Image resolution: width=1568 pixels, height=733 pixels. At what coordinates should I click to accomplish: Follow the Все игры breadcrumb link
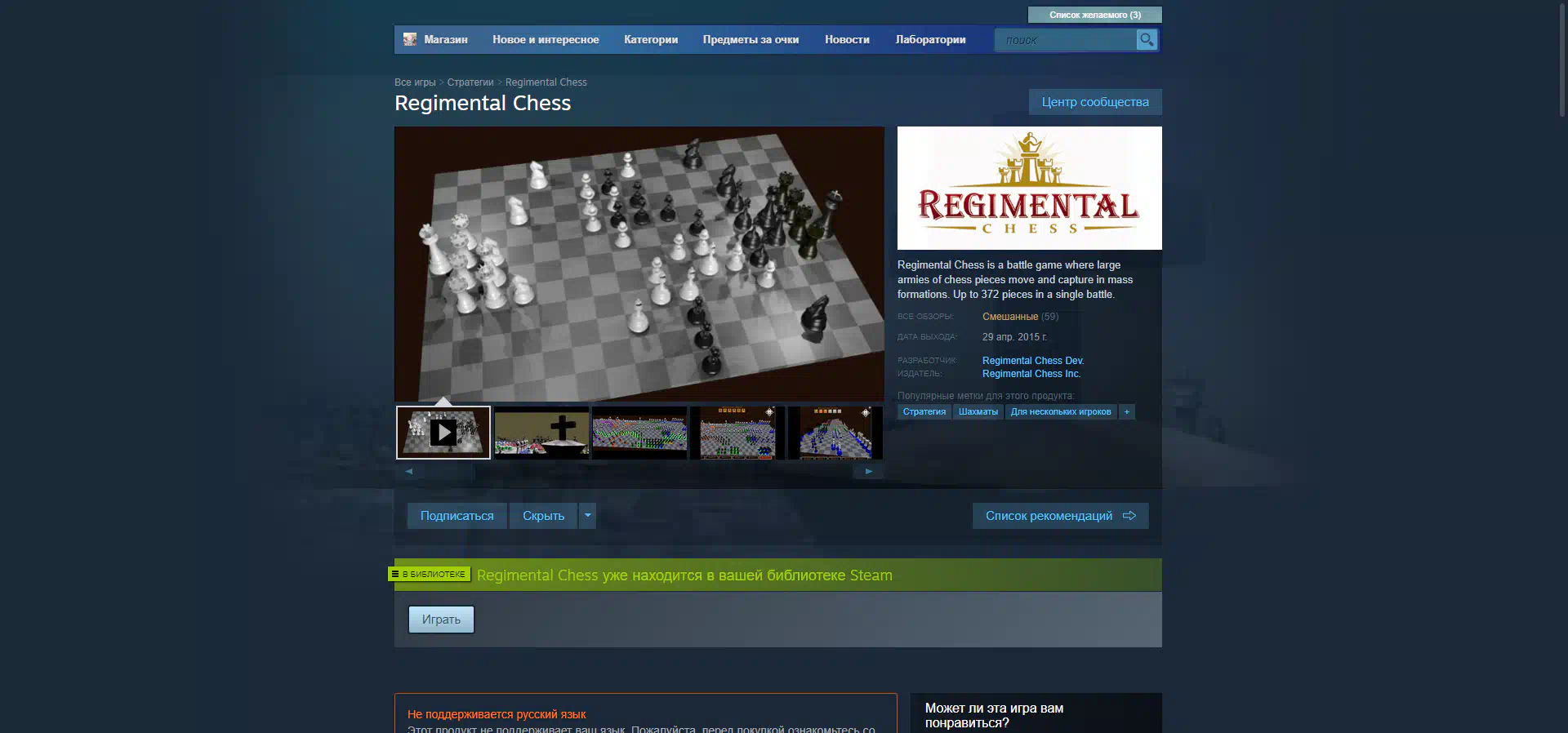[415, 82]
